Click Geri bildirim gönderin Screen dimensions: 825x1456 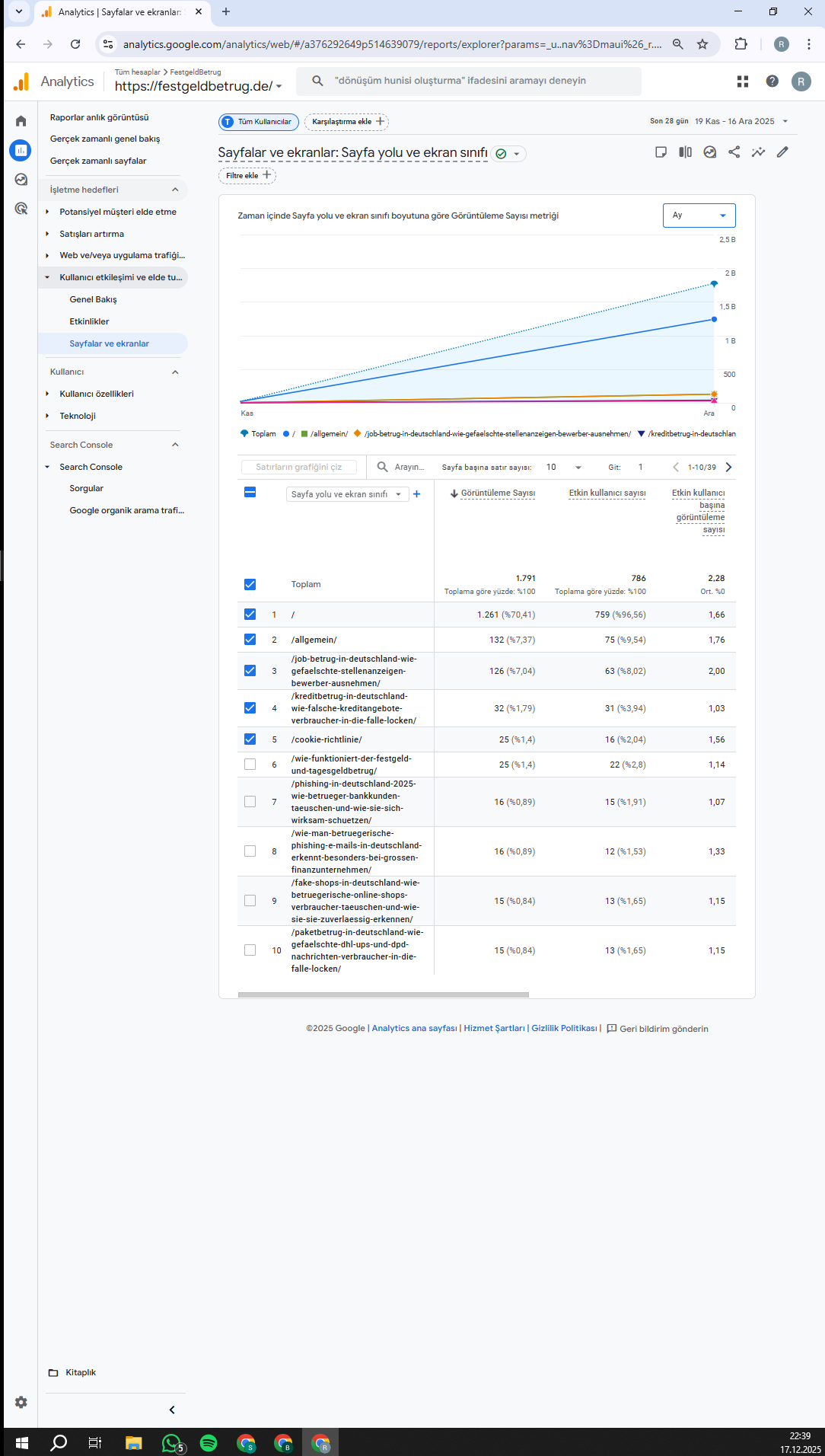658,1029
